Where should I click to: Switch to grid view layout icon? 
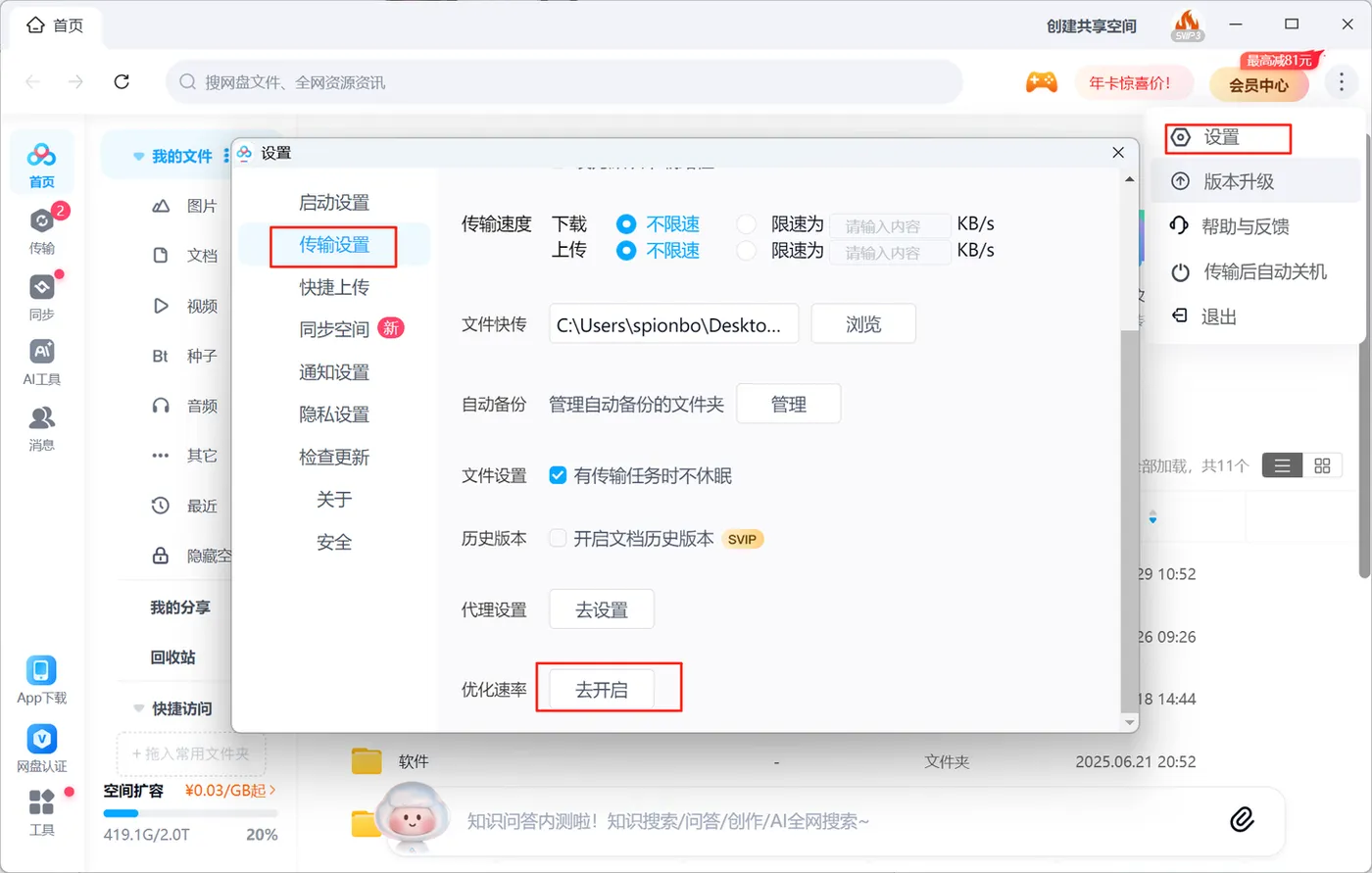coord(1322,465)
